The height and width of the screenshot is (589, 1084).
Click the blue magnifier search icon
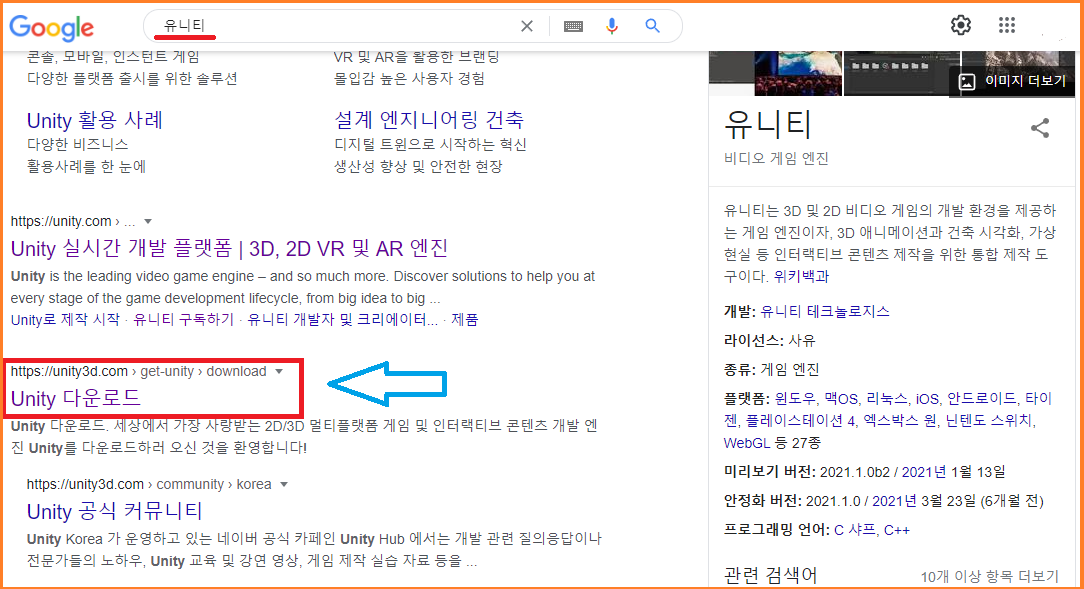point(652,26)
